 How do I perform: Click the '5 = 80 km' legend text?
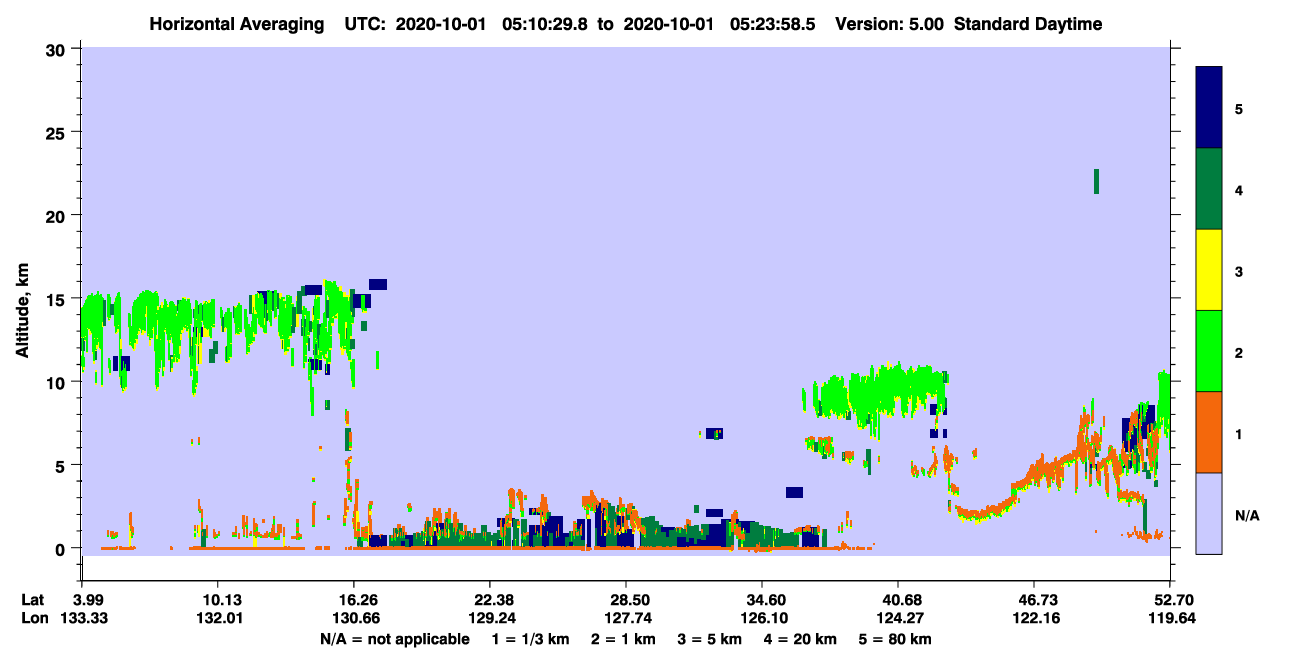click(895, 639)
